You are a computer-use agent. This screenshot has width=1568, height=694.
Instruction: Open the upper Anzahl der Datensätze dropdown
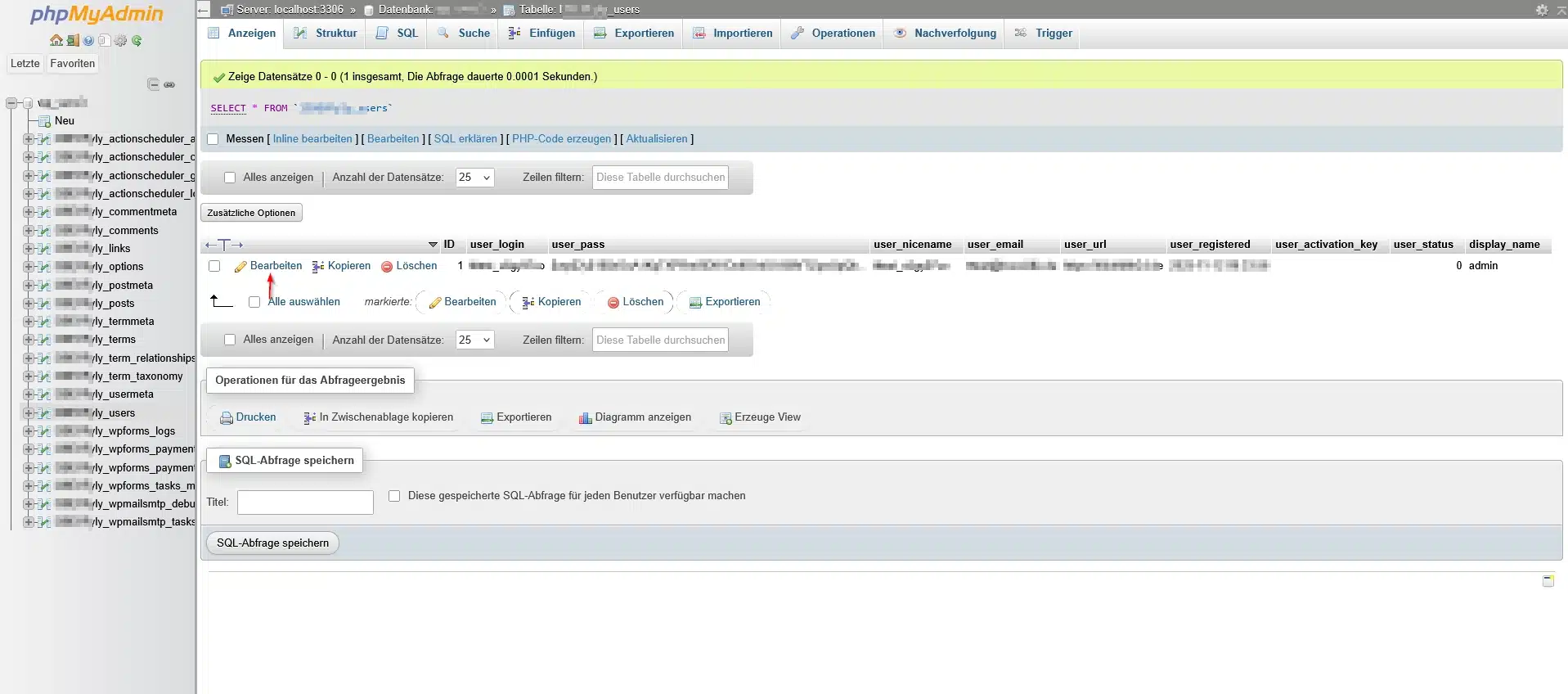pos(475,178)
